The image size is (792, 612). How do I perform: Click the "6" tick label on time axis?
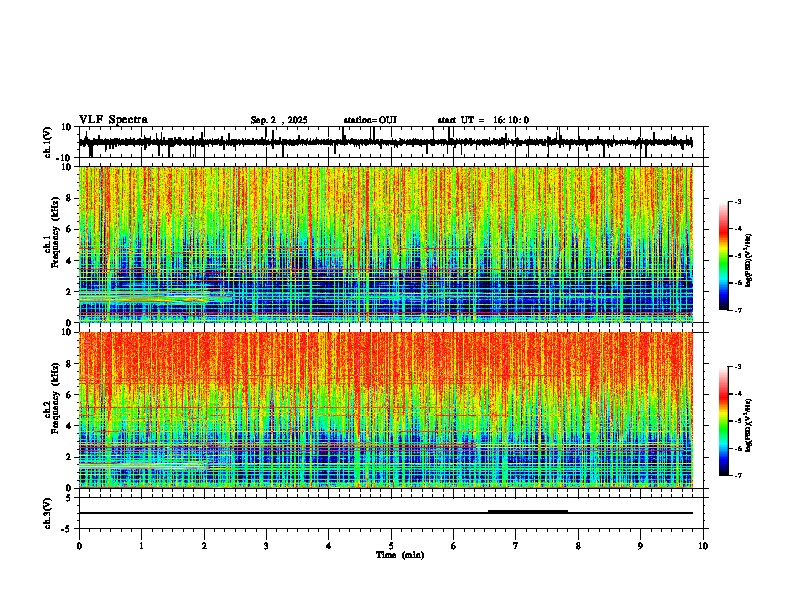coord(454,546)
